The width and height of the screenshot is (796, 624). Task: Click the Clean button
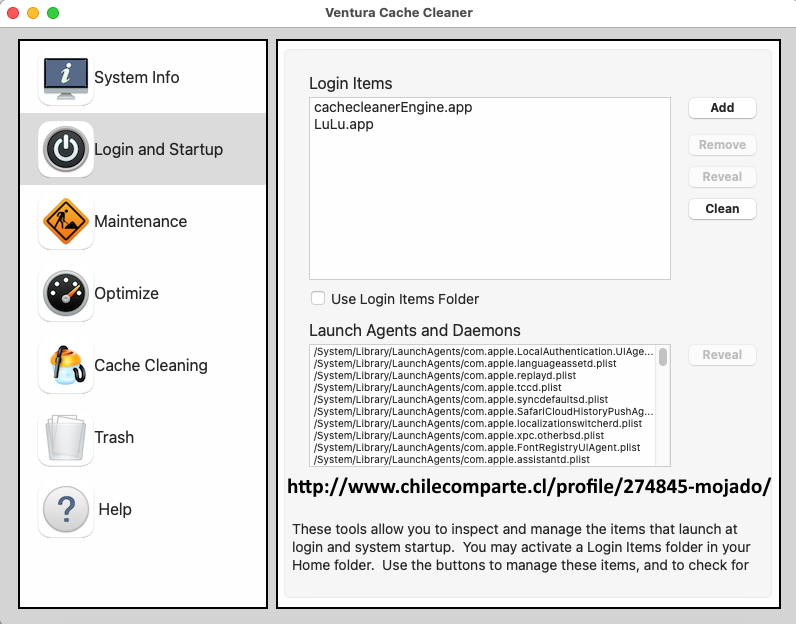[722, 209]
